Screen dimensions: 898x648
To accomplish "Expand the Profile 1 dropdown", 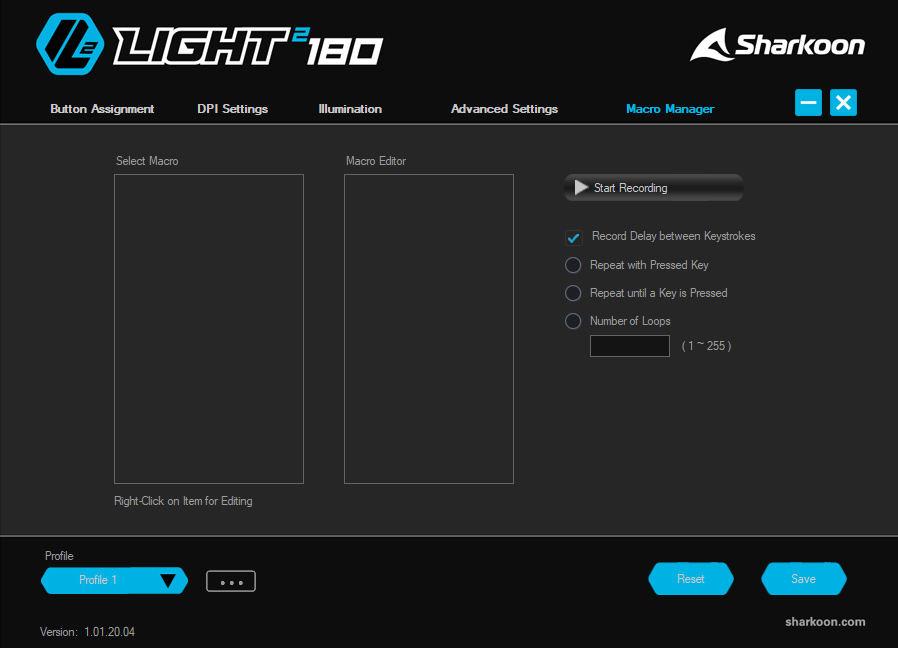I will [115, 580].
